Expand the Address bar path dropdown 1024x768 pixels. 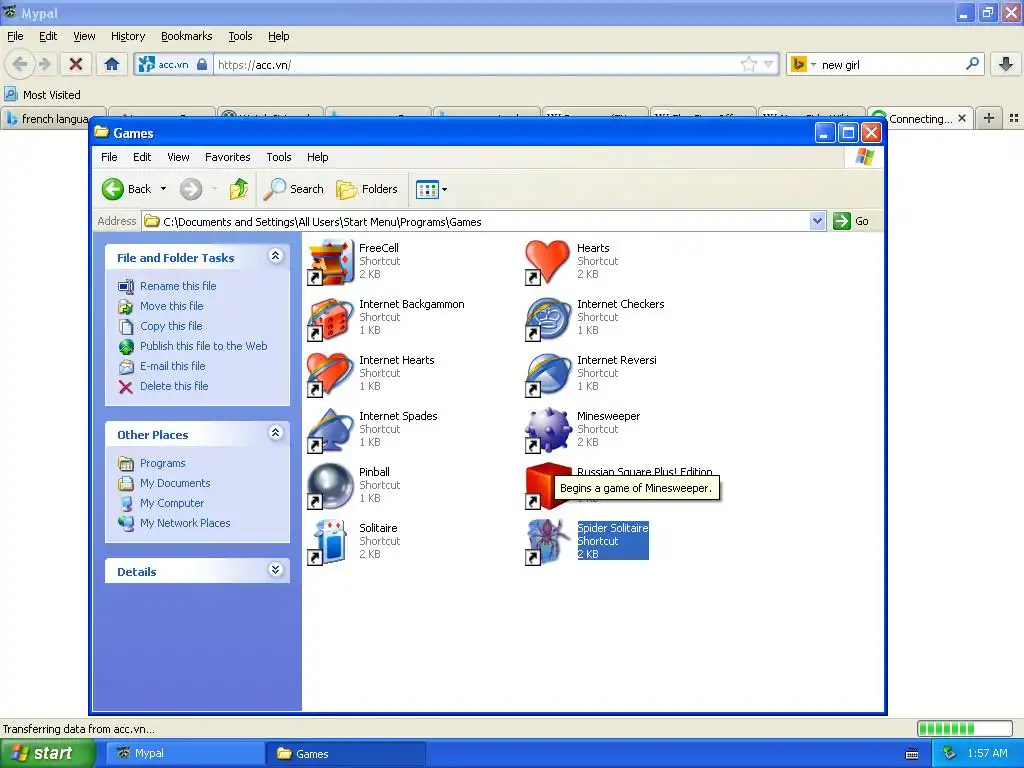817,221
